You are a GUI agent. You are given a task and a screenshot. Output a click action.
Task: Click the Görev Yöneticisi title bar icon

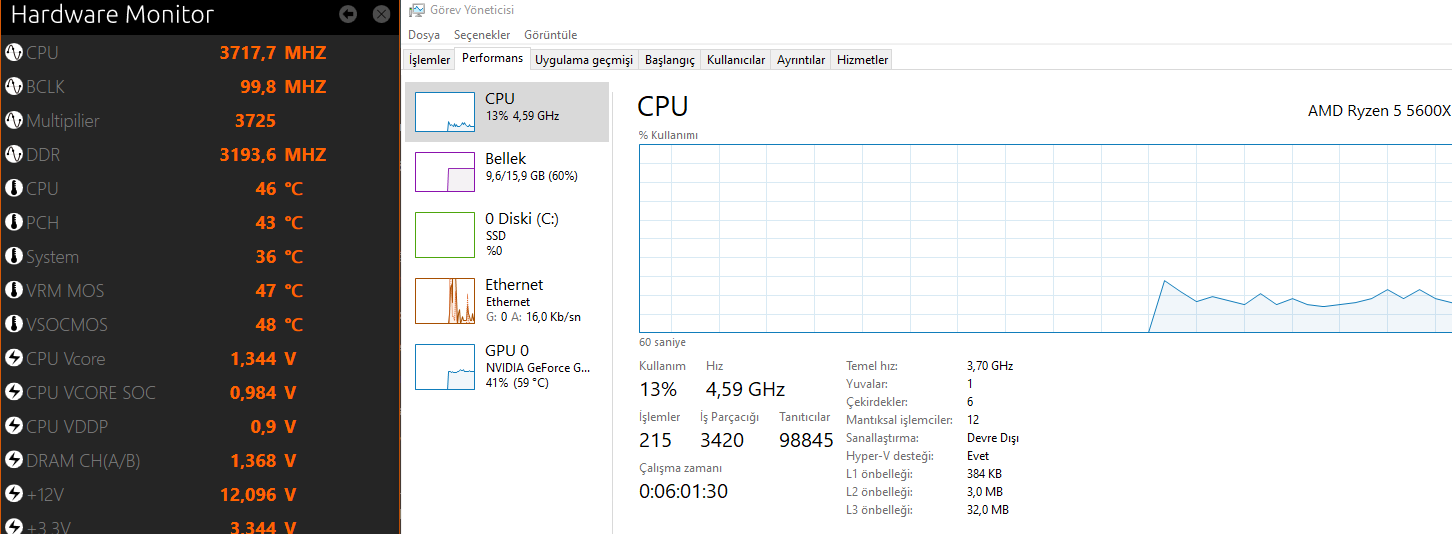(416, 10)
